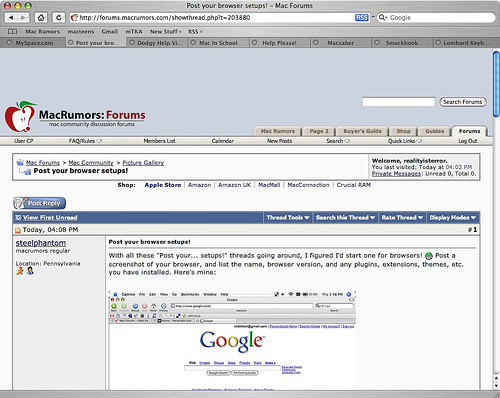Click the View First Unread arrow icon

18,218
